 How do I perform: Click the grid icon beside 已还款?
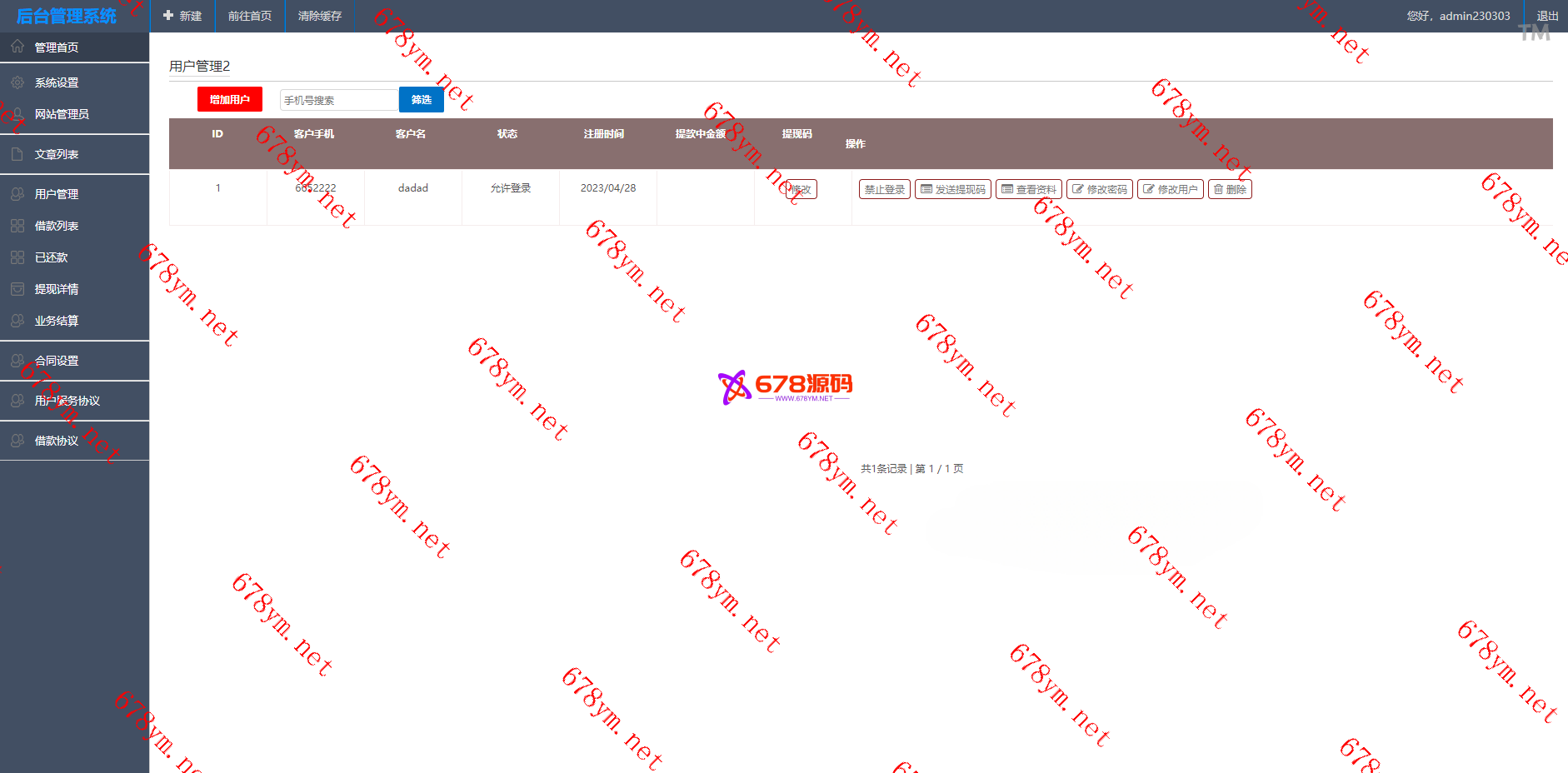coord(17,257)
